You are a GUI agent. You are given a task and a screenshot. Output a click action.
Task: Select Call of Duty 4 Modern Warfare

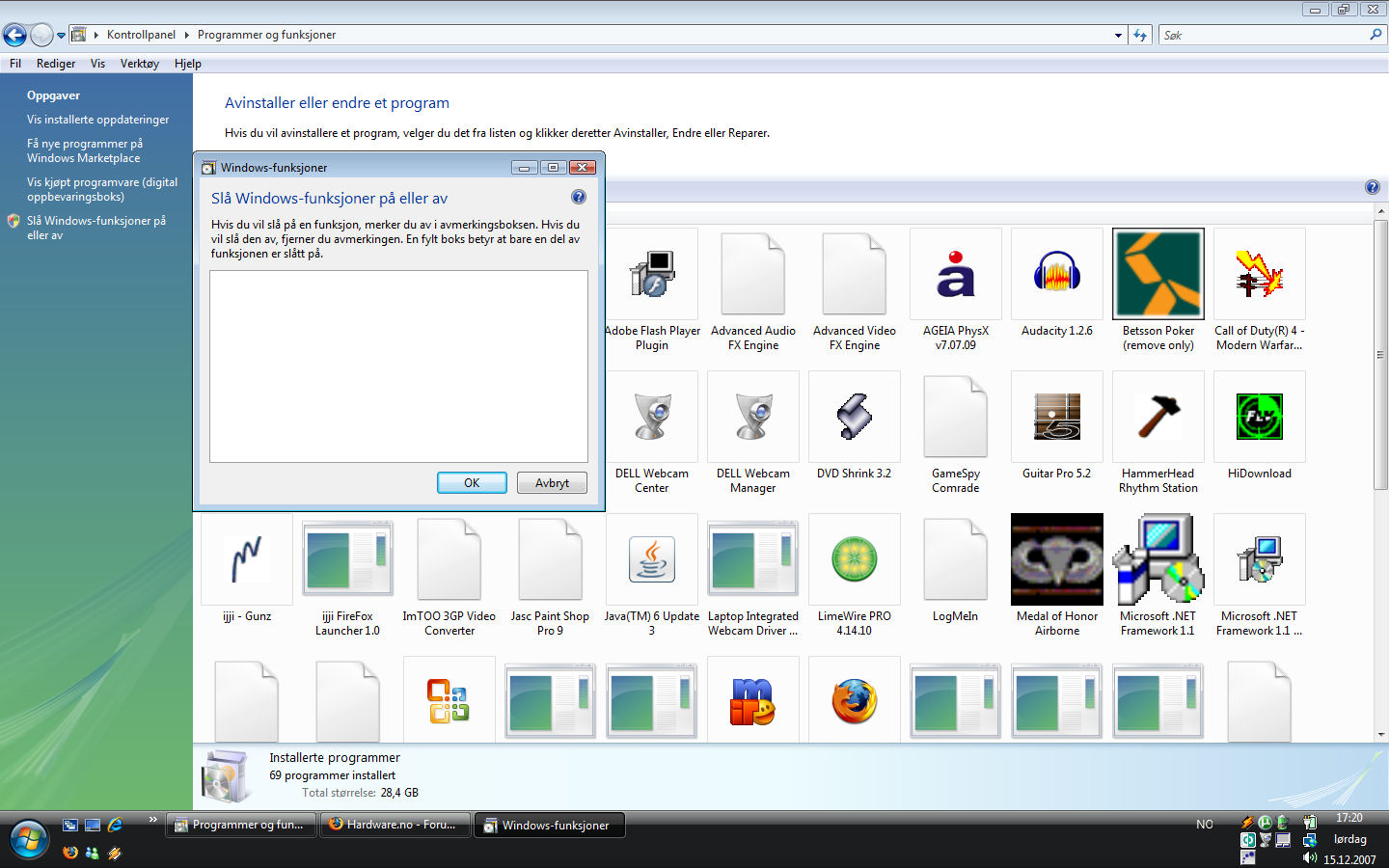1260,291
